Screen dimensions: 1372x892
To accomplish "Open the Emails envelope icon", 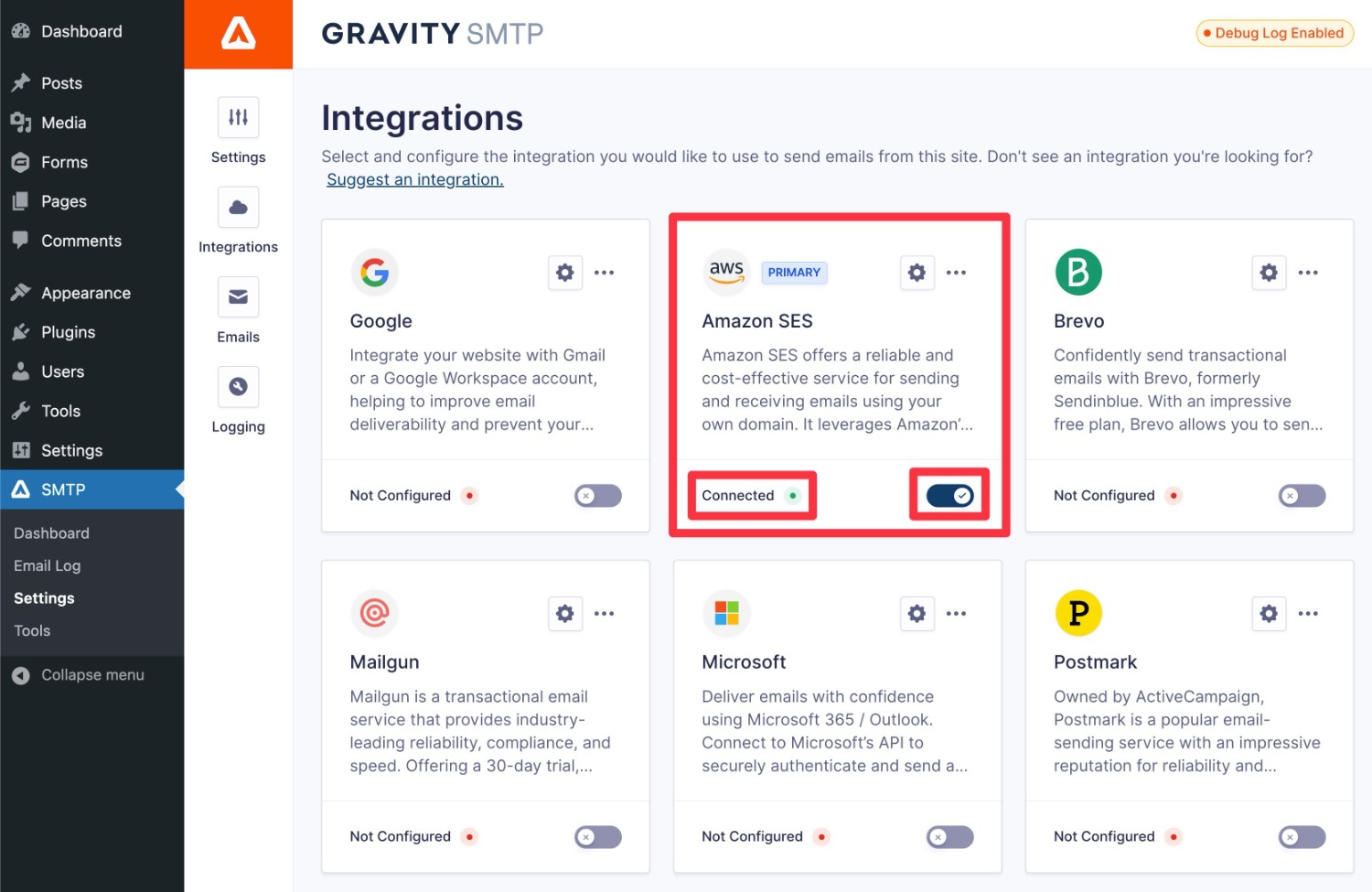I will pos(238,297).
